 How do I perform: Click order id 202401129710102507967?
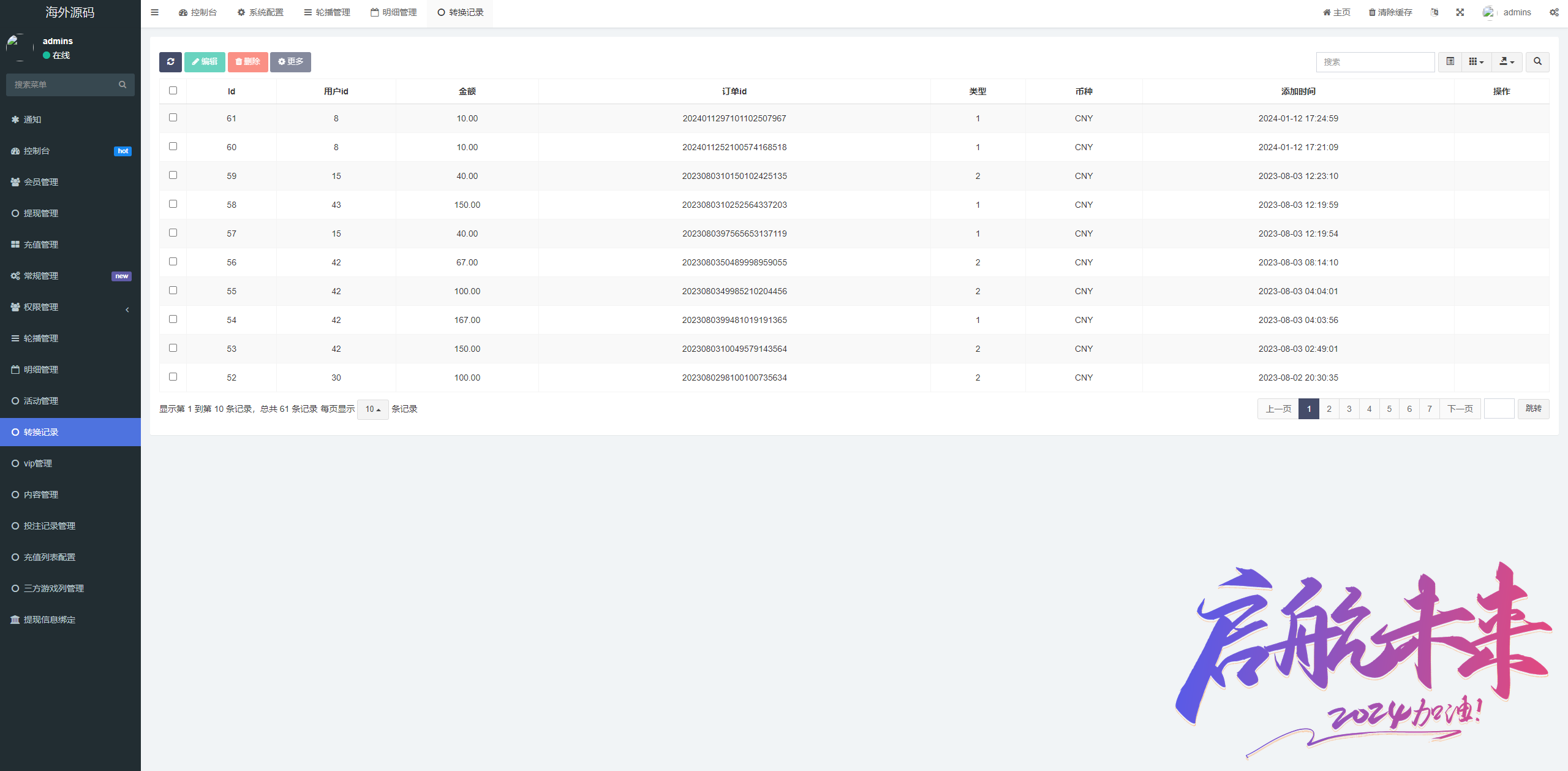pyautogui.click(x=734, y=118)
